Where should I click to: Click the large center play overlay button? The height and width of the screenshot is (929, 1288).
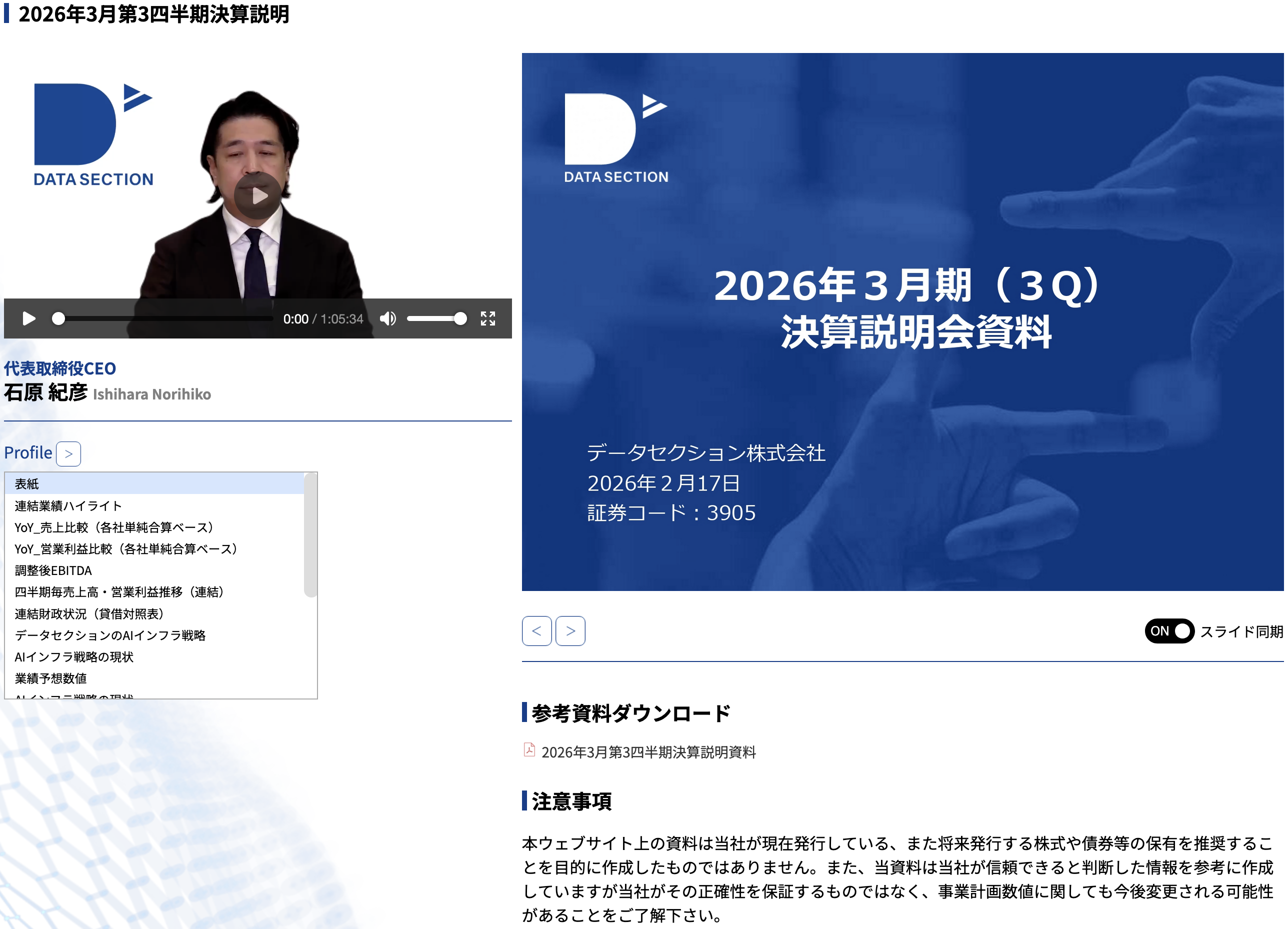point(258,196)
